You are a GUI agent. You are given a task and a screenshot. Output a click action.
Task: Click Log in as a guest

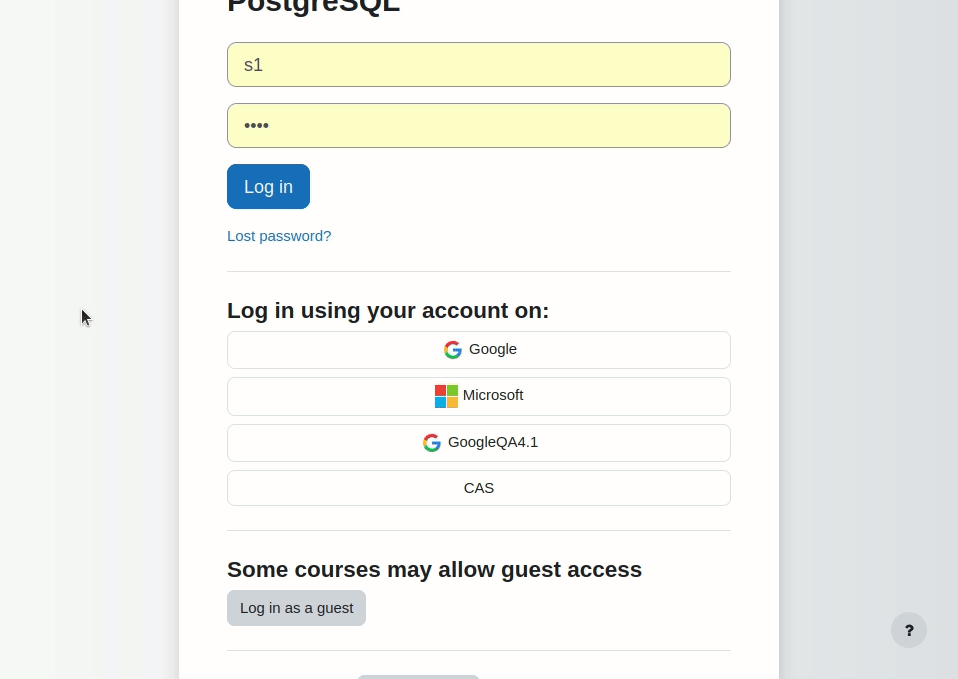click(x=296, y=608)
